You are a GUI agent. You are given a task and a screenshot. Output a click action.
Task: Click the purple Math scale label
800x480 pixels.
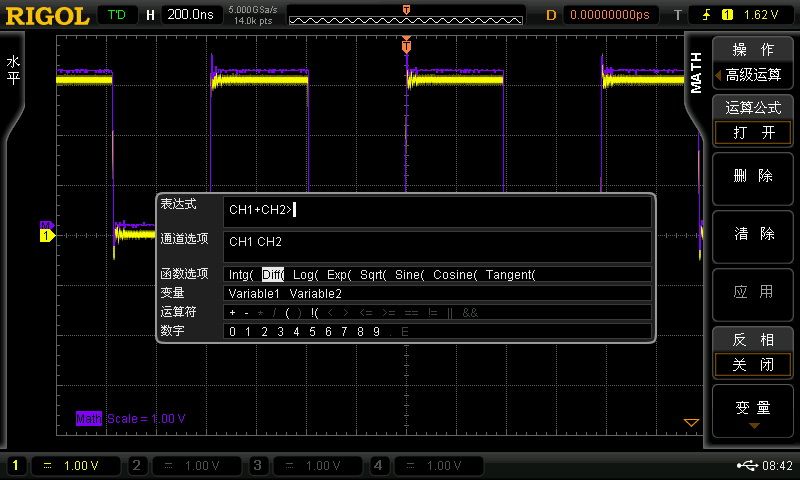click(x=131, y=418)
